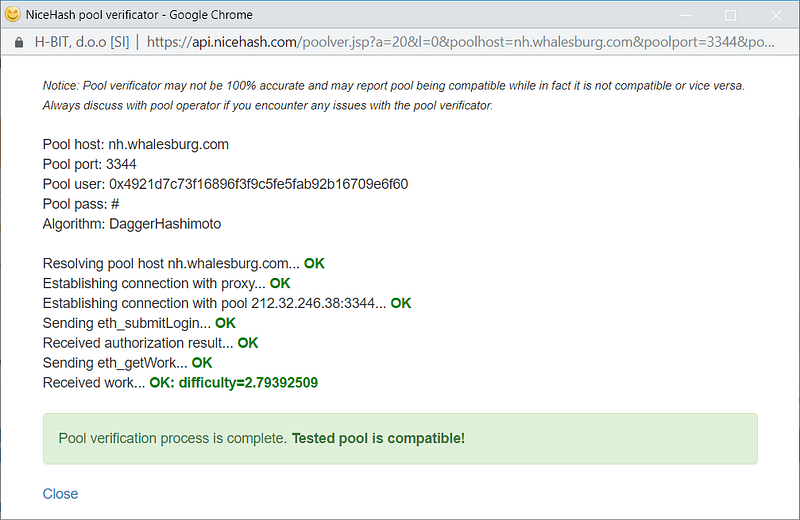Click the Close link at the bottom
Screen dimensions: 800x520
[60, 493]
